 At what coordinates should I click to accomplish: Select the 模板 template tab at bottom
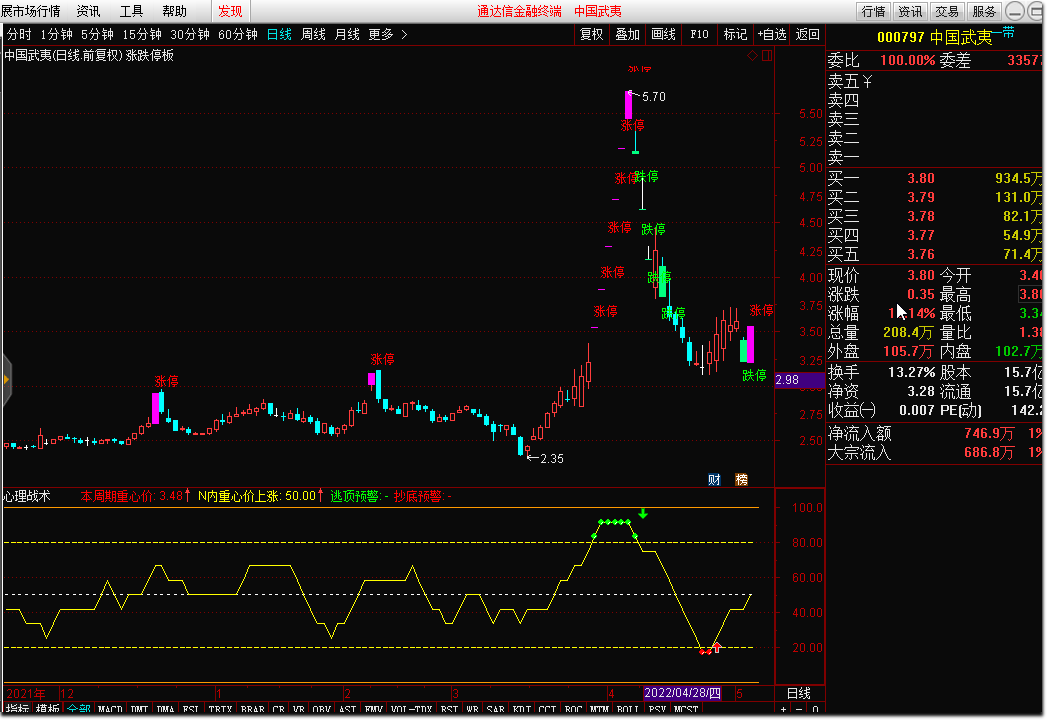47,709
